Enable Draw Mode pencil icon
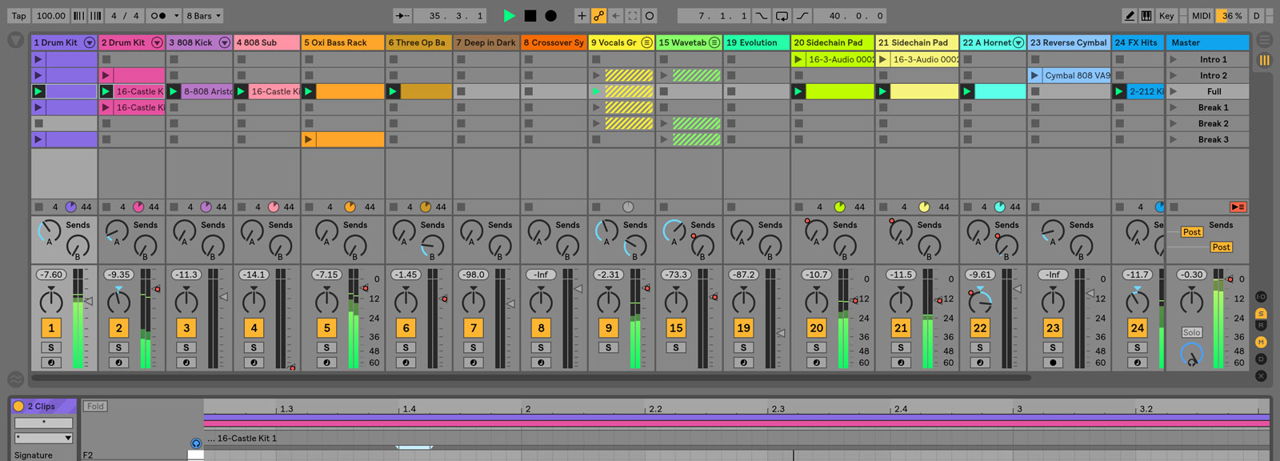Viewport: 1280px width, 461px height. 1129,16
